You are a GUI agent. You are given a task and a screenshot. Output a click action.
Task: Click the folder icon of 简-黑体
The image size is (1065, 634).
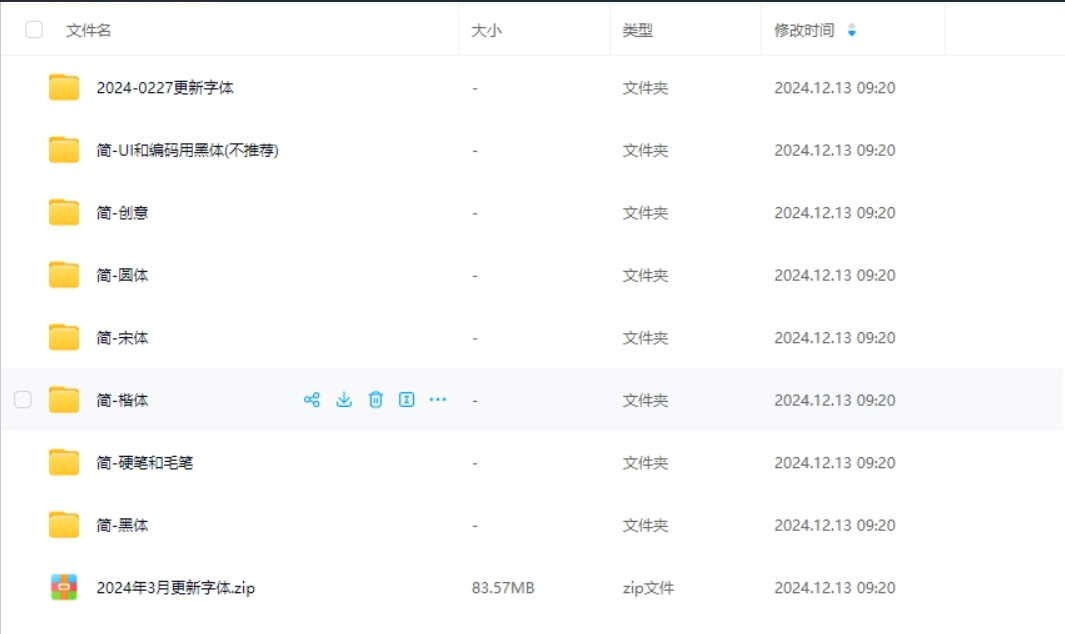[64, 525]
